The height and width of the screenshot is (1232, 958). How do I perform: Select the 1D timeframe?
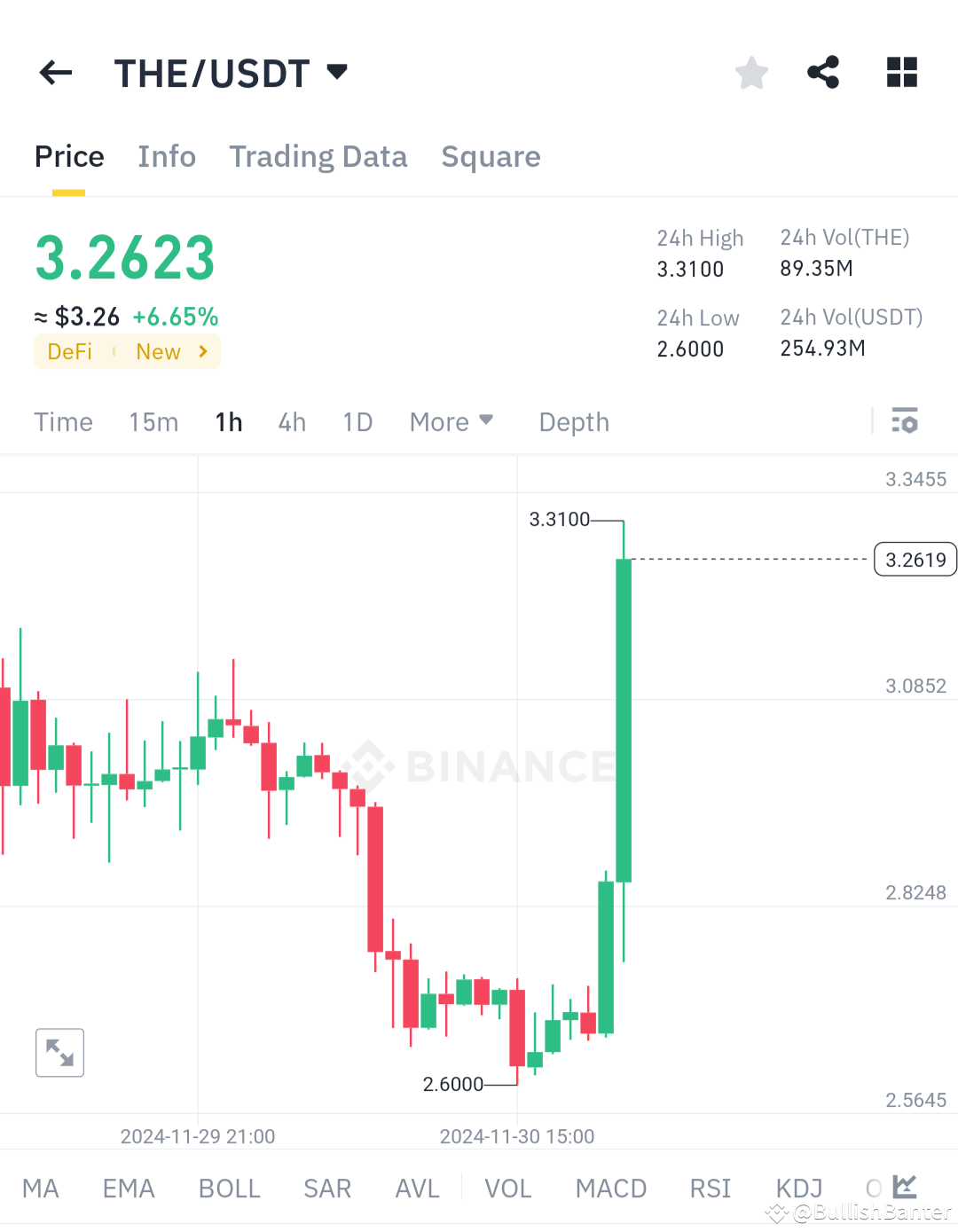357,421
